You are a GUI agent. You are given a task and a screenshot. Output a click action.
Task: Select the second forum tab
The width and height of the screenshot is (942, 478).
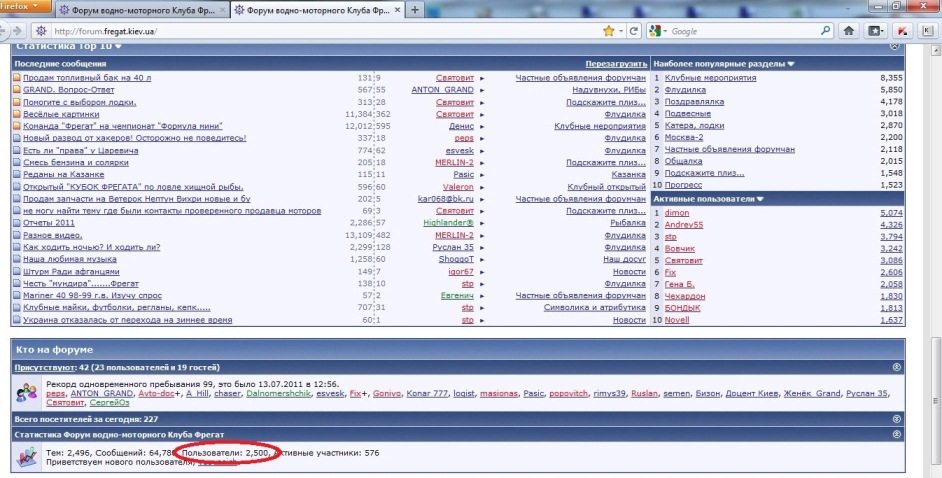(318, 10)
